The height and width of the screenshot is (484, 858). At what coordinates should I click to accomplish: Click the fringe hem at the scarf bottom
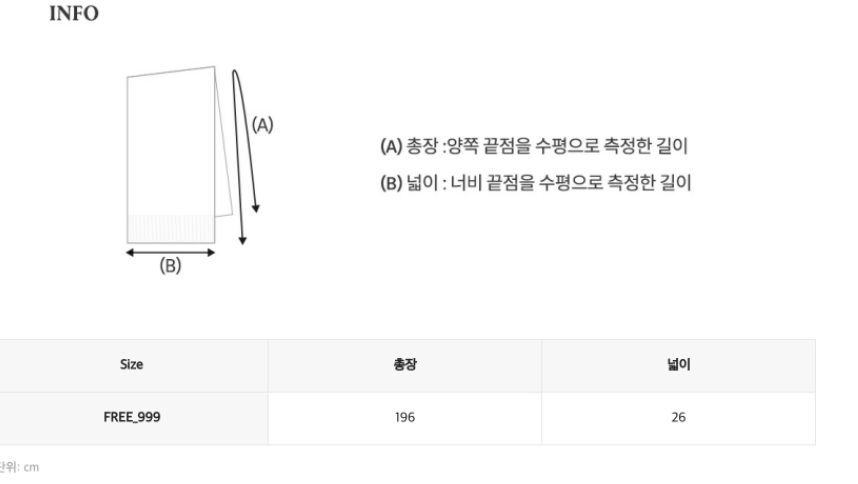click(171, 227)
